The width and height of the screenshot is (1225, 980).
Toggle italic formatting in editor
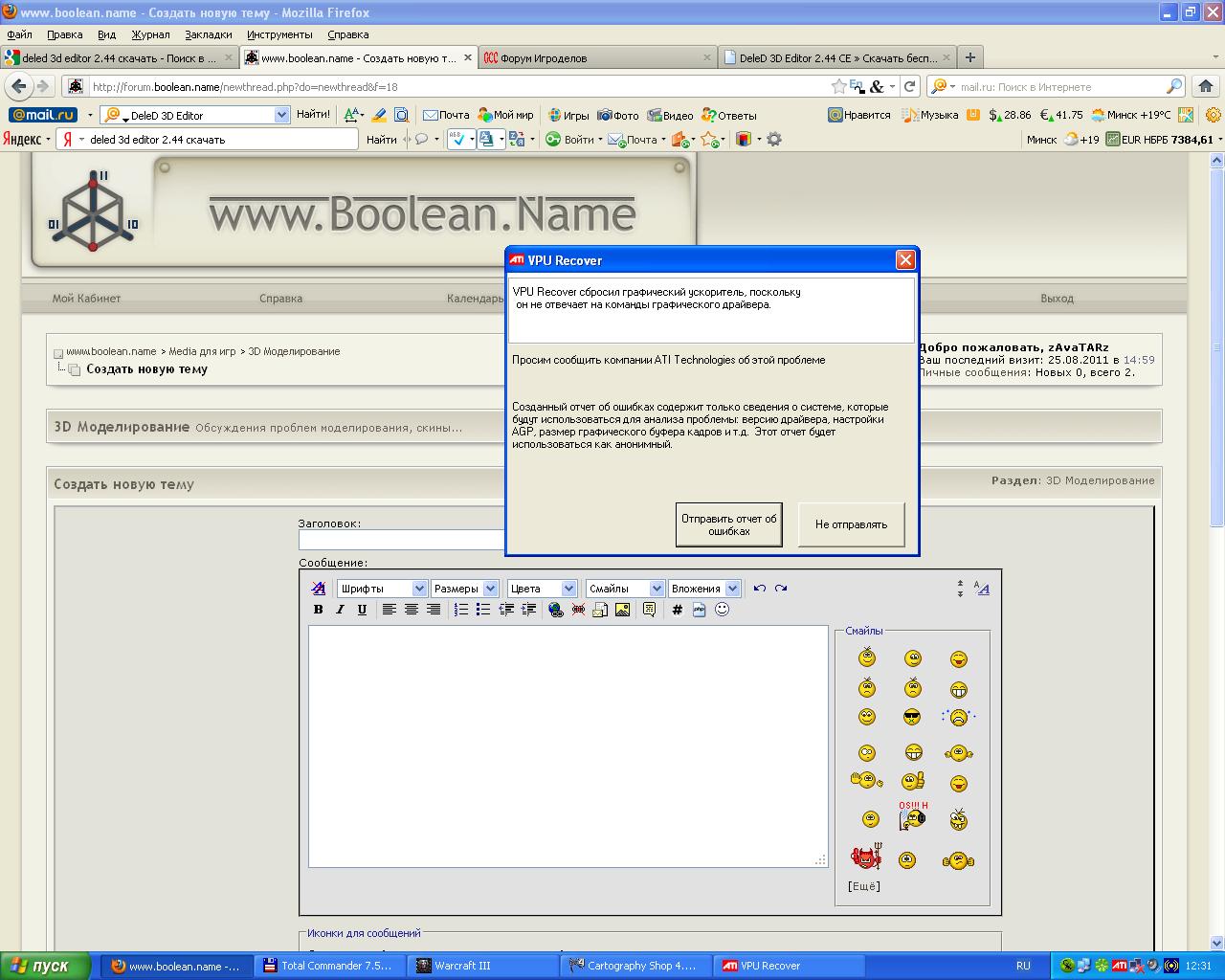pyautogui.click(x=340, y=610)
